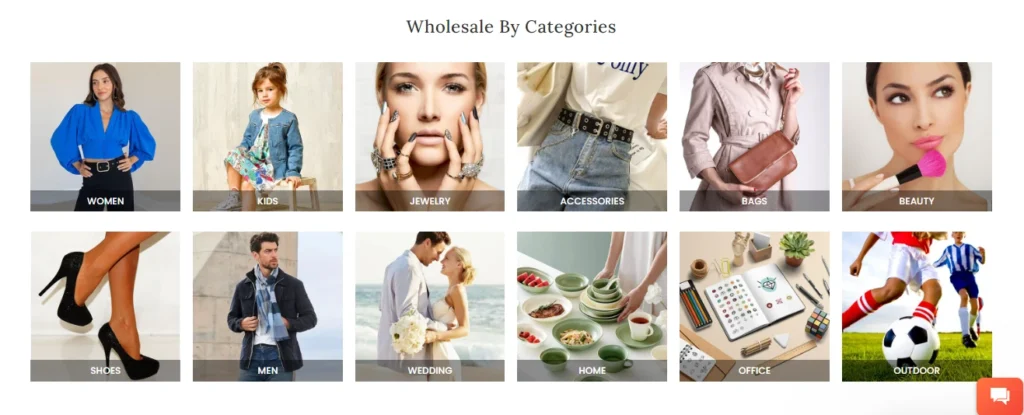Click the Wholesale By Categories heading
The height and width of the screenshot is (415, 1024).
click(511, 27)
